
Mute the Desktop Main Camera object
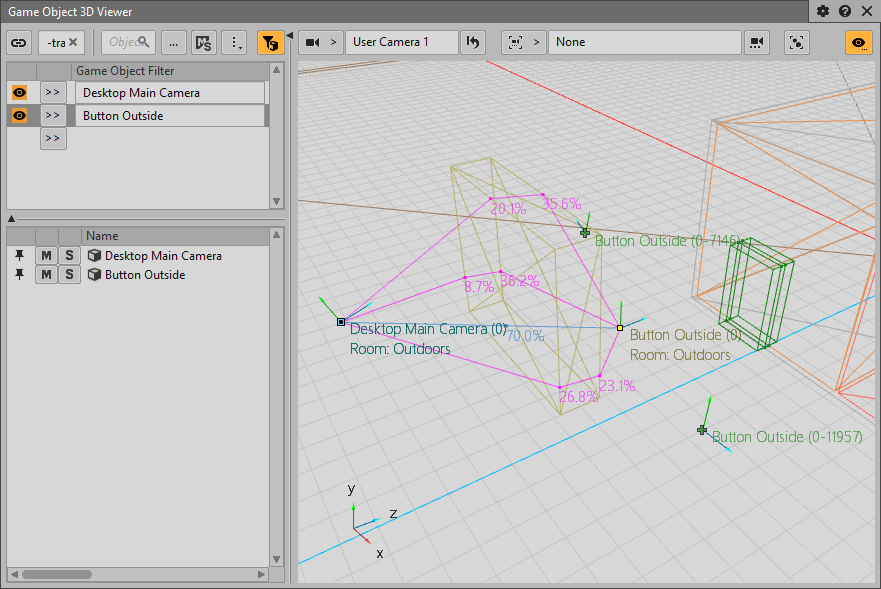[46, 256]
